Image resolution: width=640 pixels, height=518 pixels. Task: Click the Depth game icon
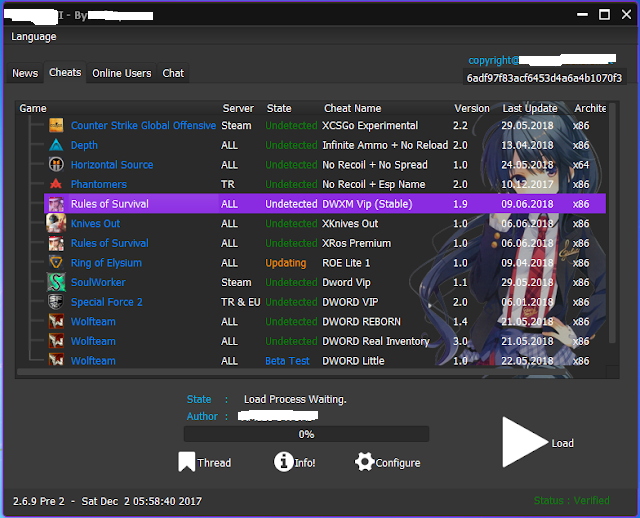coord(56,145)
